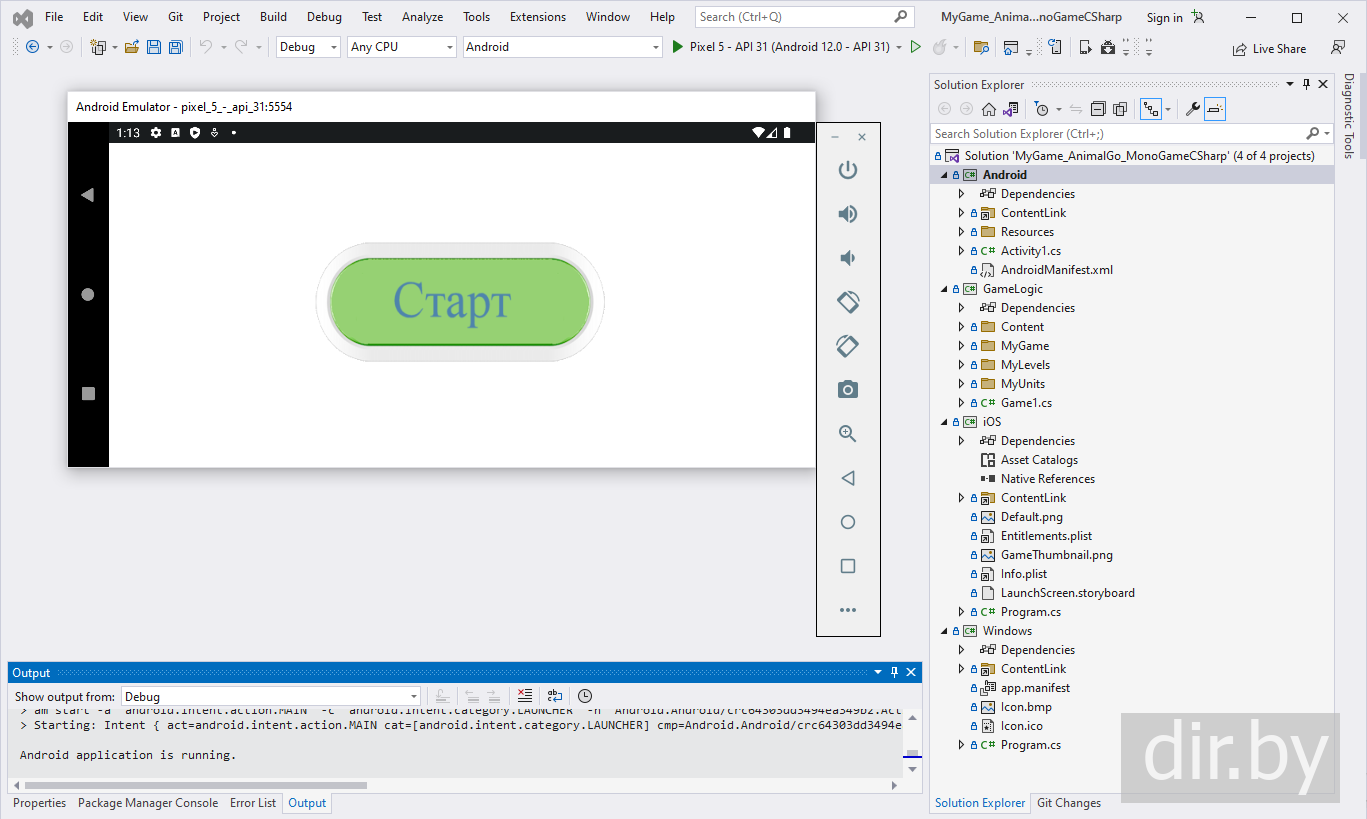Switch to the Error List tab
The image size is (1367, 819).
click(x=253, y=803)
